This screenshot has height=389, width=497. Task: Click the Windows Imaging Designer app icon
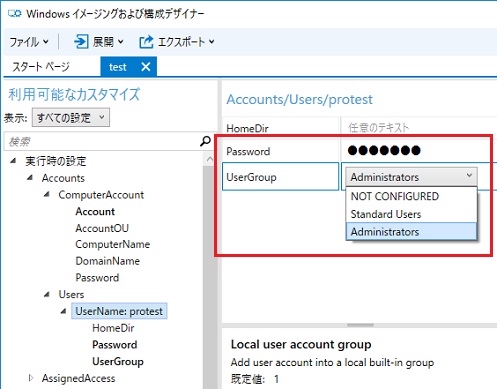[14, 14]
